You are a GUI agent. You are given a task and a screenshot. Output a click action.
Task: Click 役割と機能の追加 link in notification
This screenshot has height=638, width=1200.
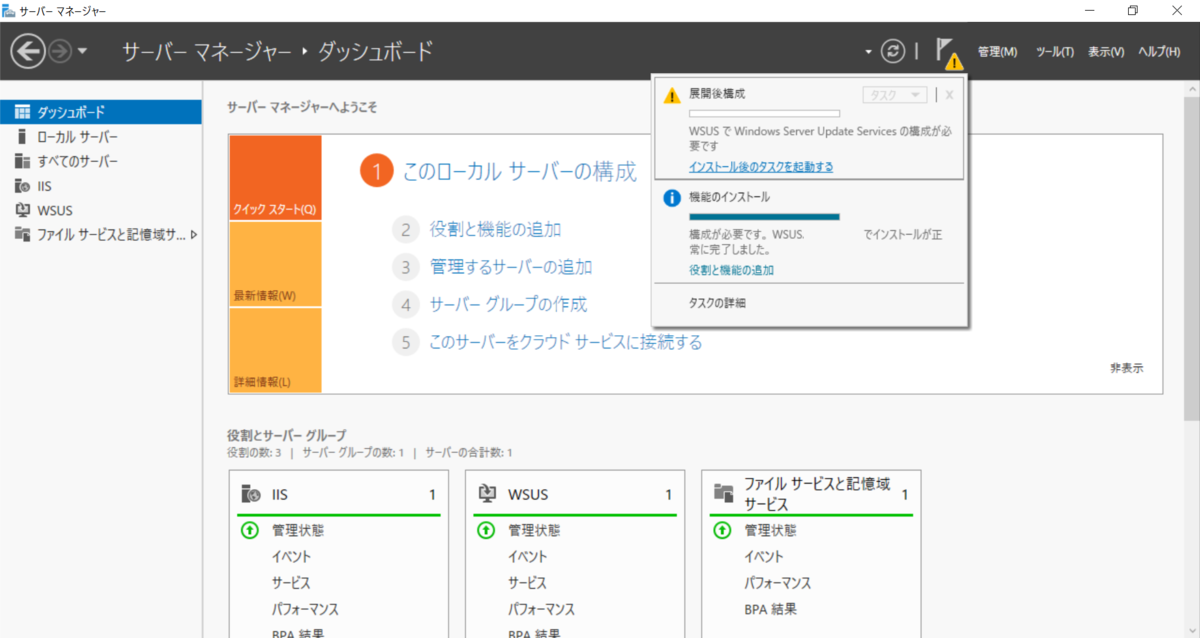click(731, 270)
